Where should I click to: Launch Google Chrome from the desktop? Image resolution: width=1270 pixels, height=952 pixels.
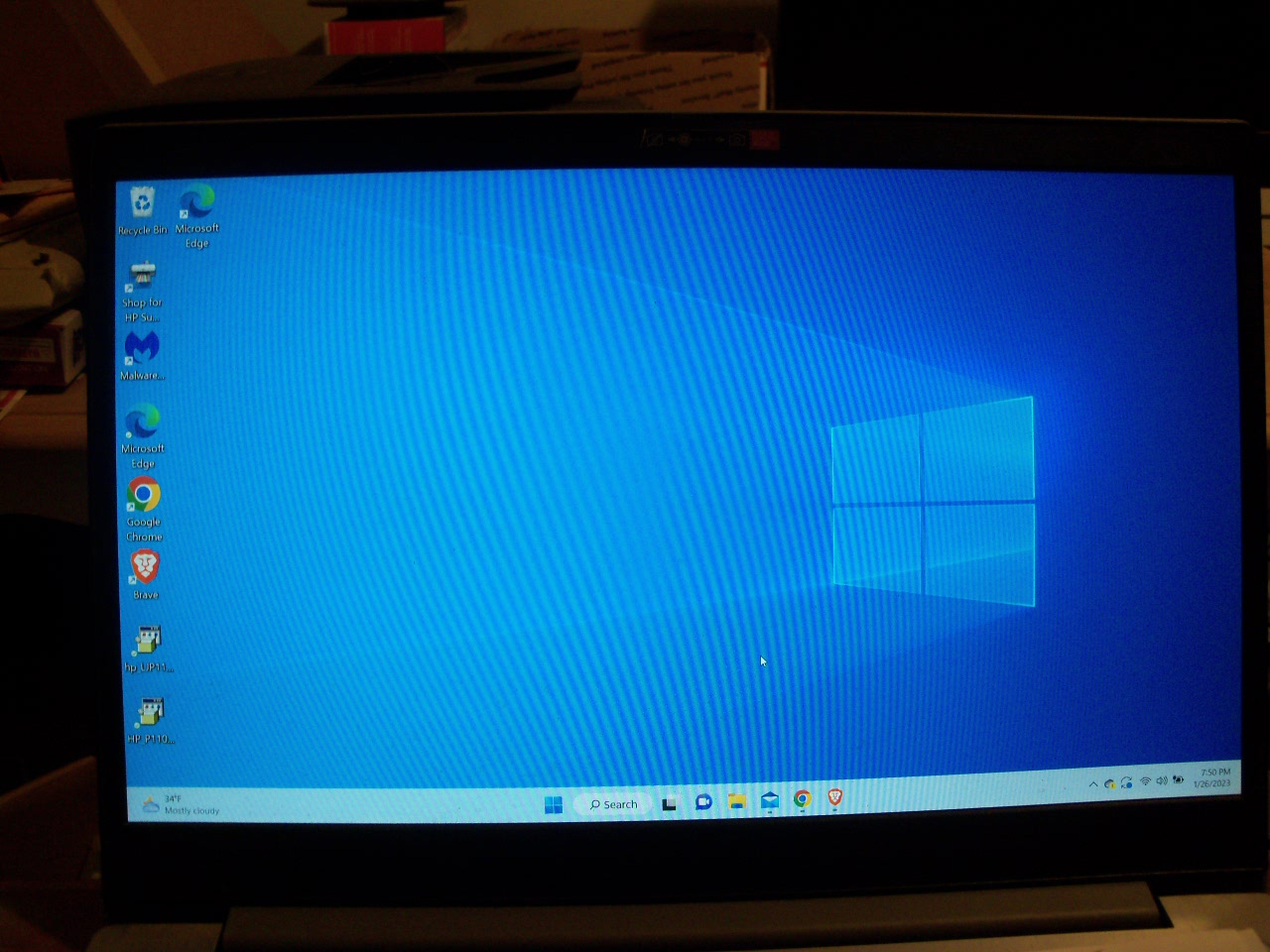144,510
